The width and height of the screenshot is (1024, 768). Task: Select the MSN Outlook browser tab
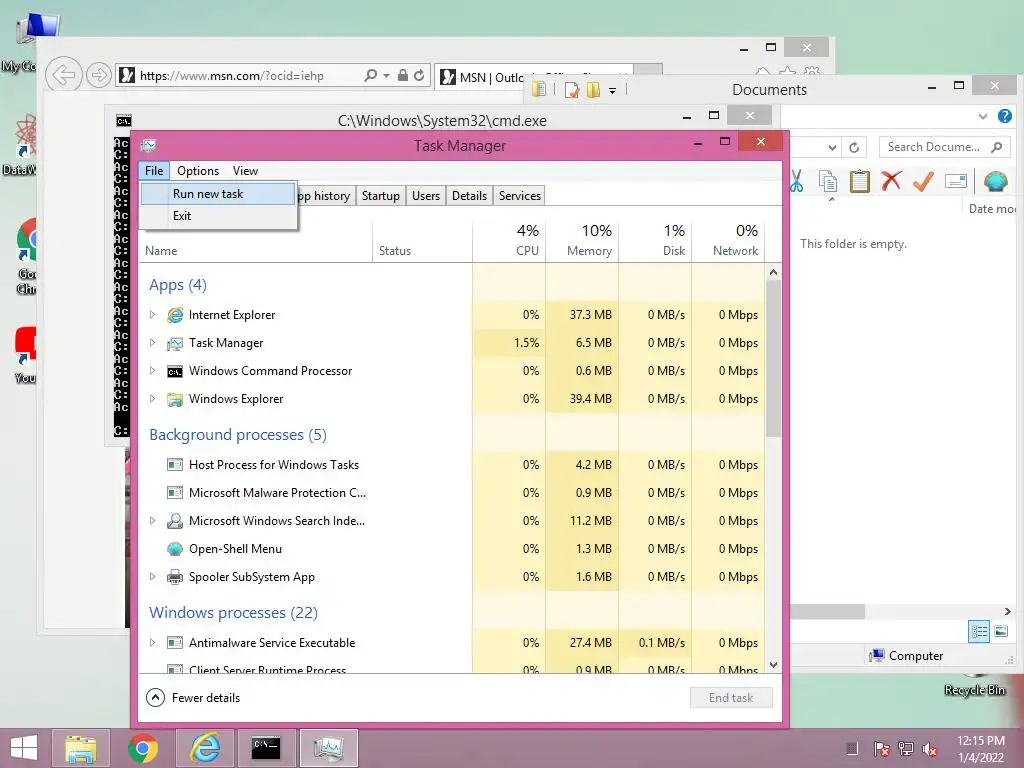[534, 78]
